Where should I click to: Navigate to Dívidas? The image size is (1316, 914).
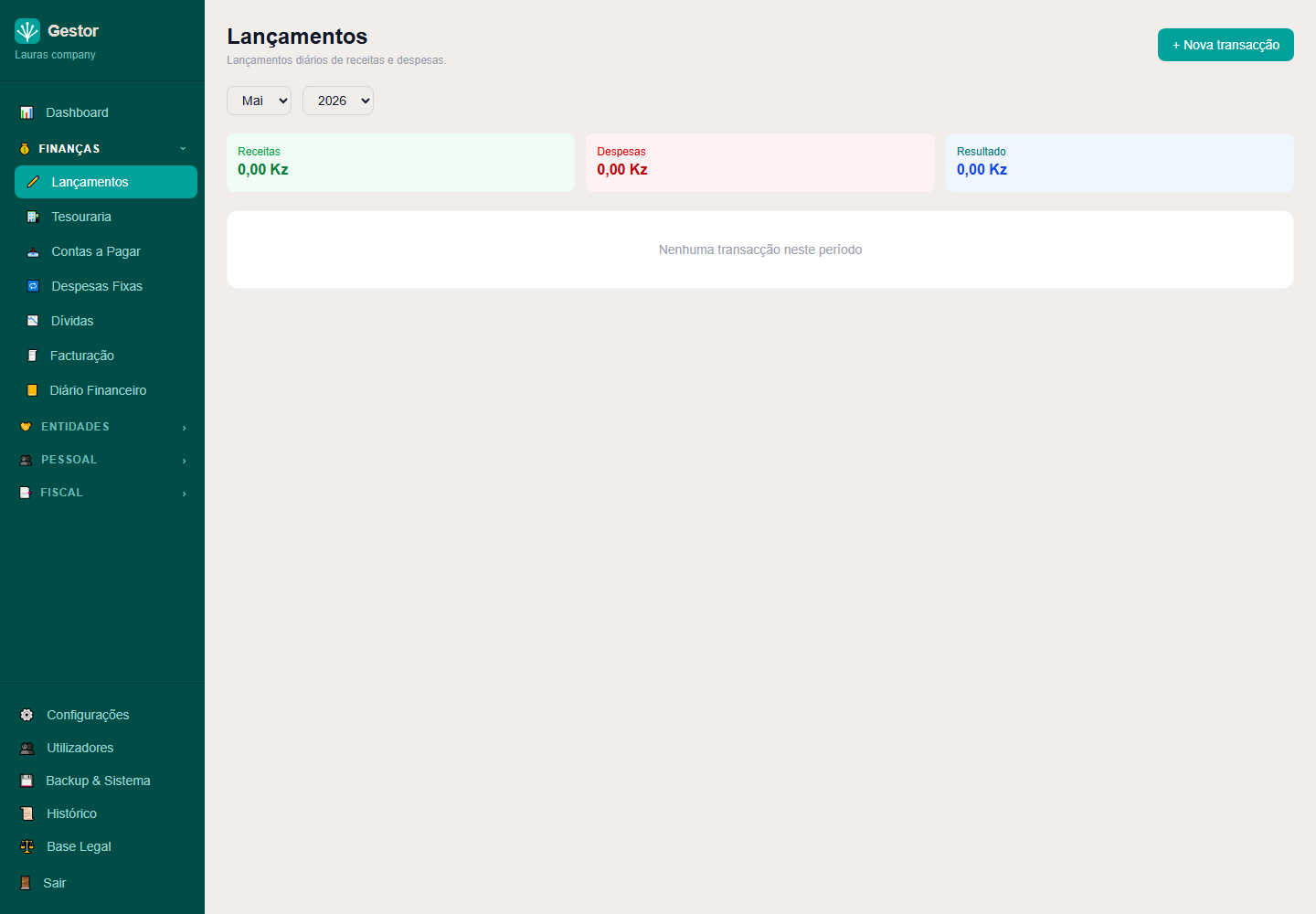(x=106, y=321)
